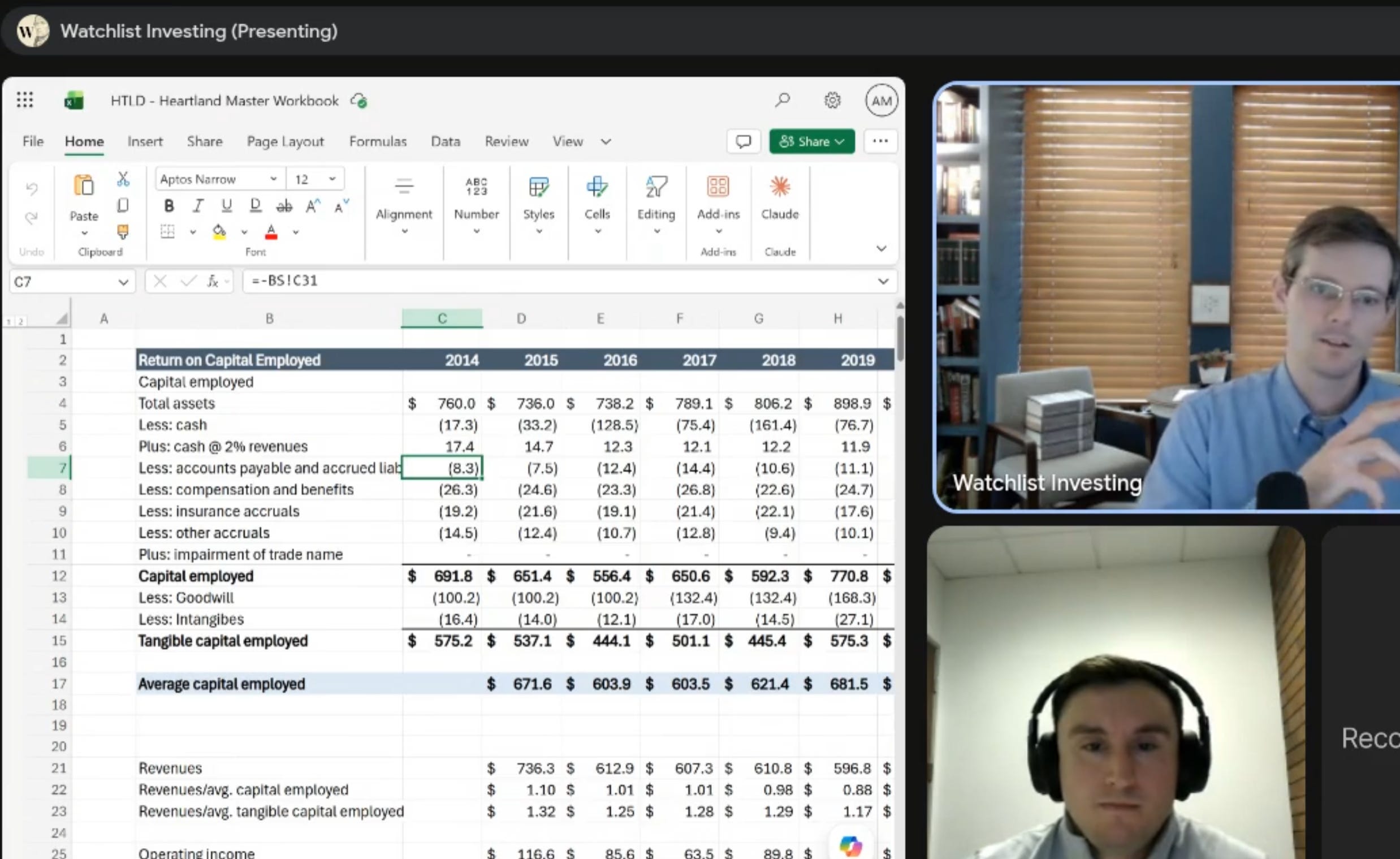Toggle underline formatting

coord(227,206)
